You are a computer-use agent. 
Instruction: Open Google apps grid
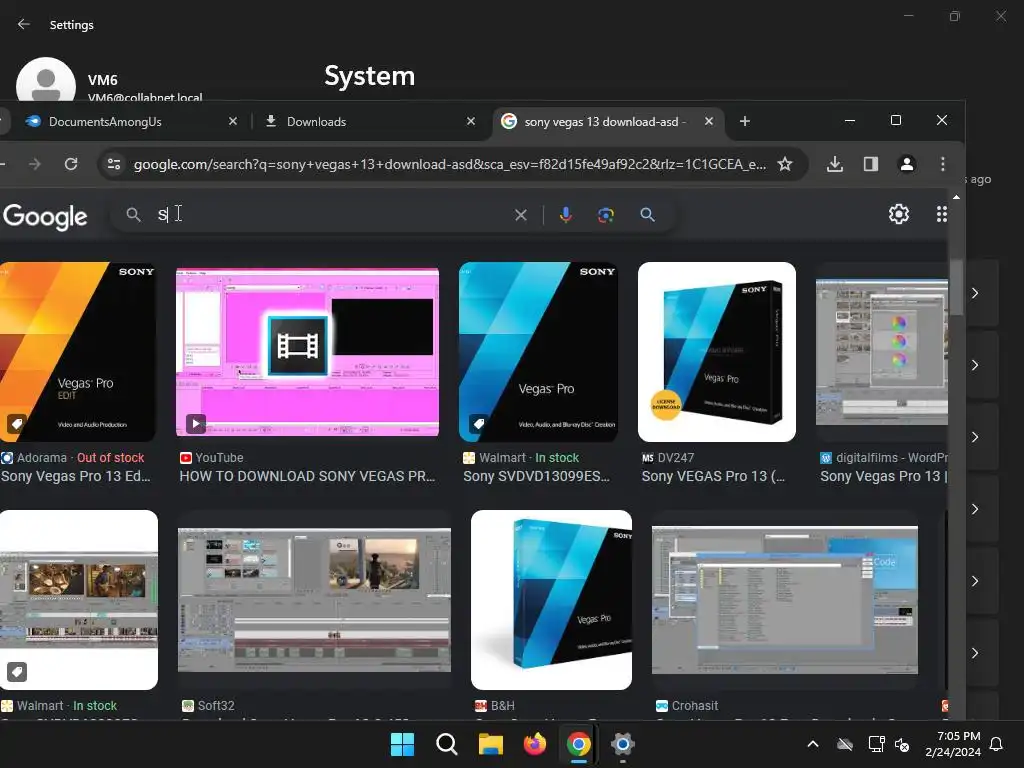click(942, 214)
